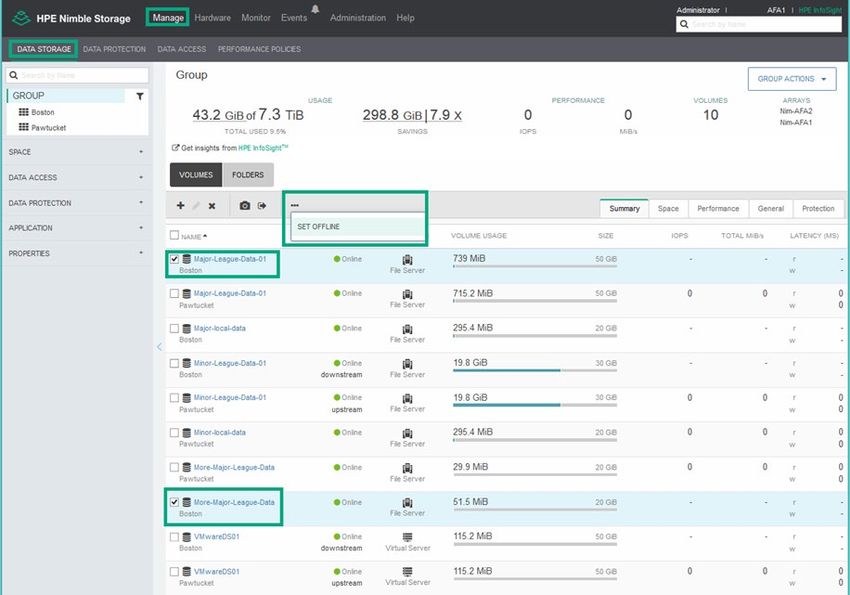The image size is (850, 595).
Task: Open the more actions ellipsis icon
Action: [294, 205]
